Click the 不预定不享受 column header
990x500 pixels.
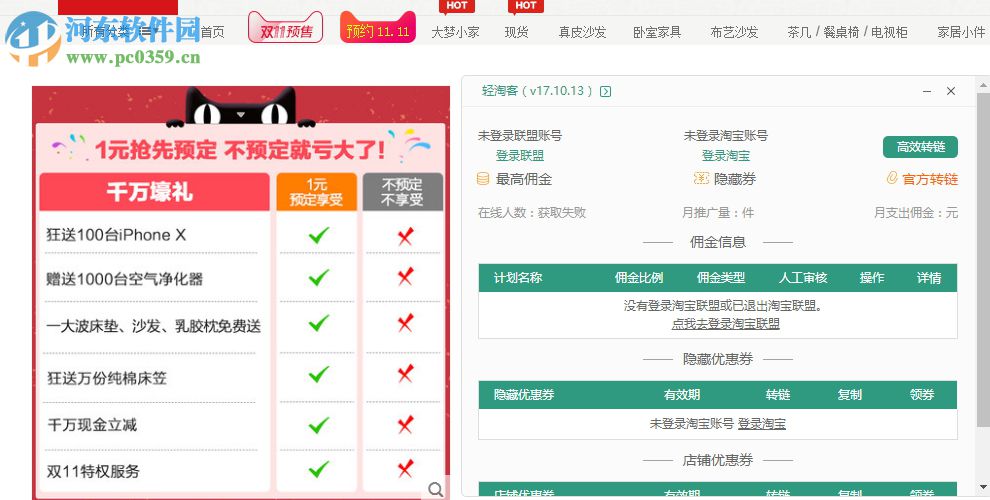click(402, 192)
